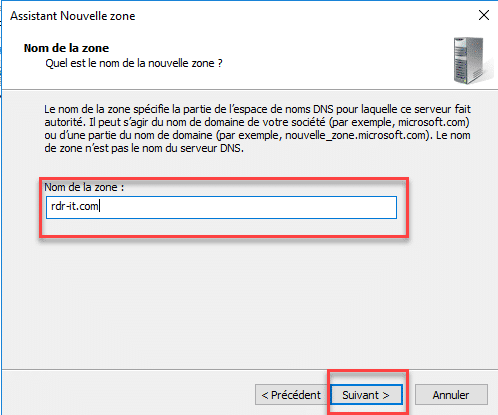The height and width of the screenshot is (415, 498).
Task: Click the (par exemple, microsoft.com) example text
Action: click(x=399, y=122)
